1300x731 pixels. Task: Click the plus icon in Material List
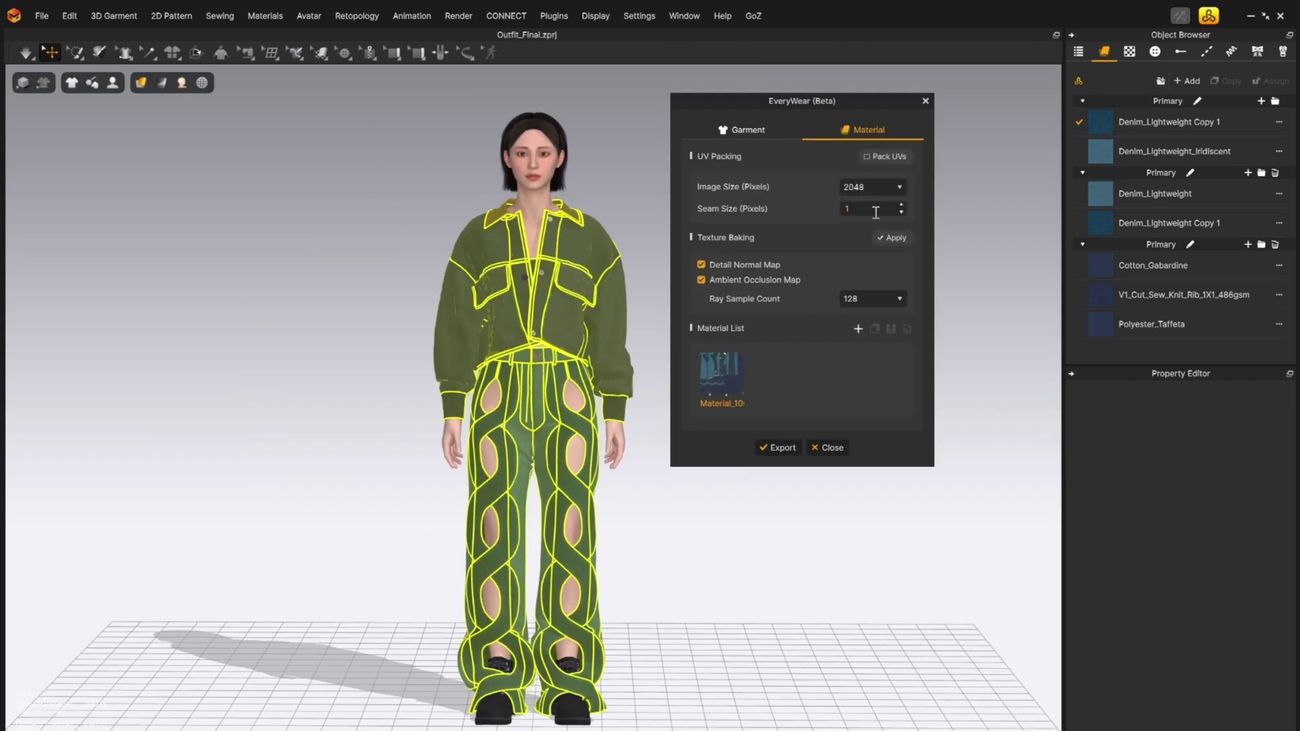858,329
